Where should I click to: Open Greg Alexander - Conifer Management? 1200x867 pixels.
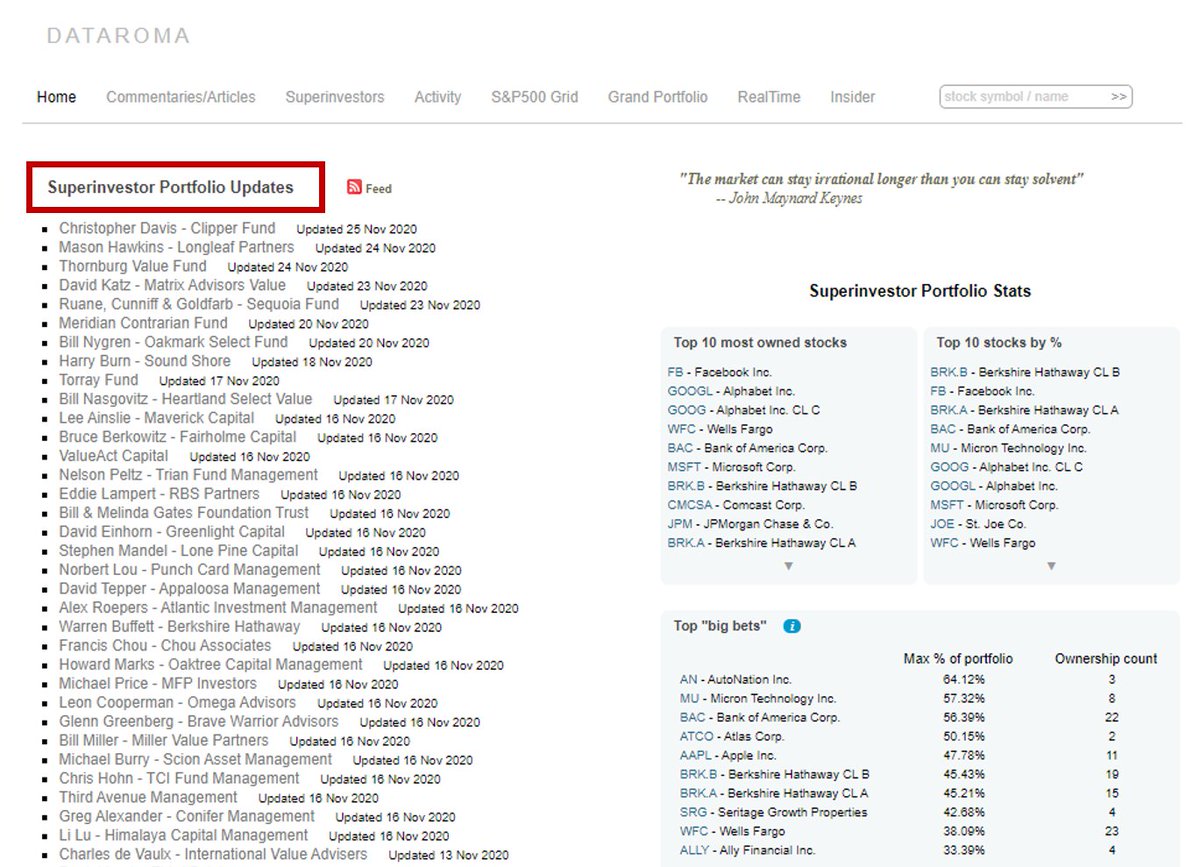pyautogui.click(x=187, y=817)
